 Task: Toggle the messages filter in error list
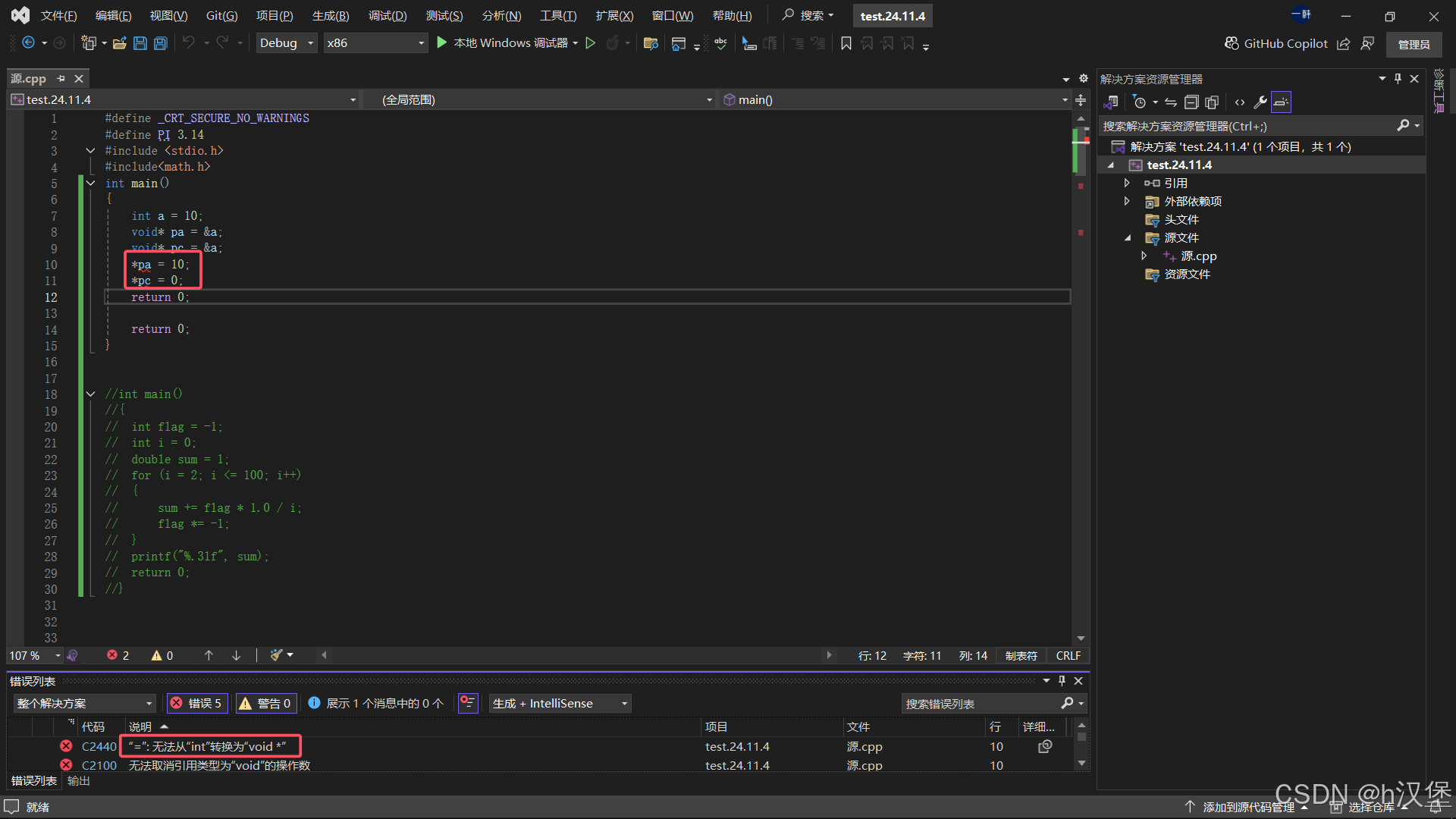click(376, 703)
